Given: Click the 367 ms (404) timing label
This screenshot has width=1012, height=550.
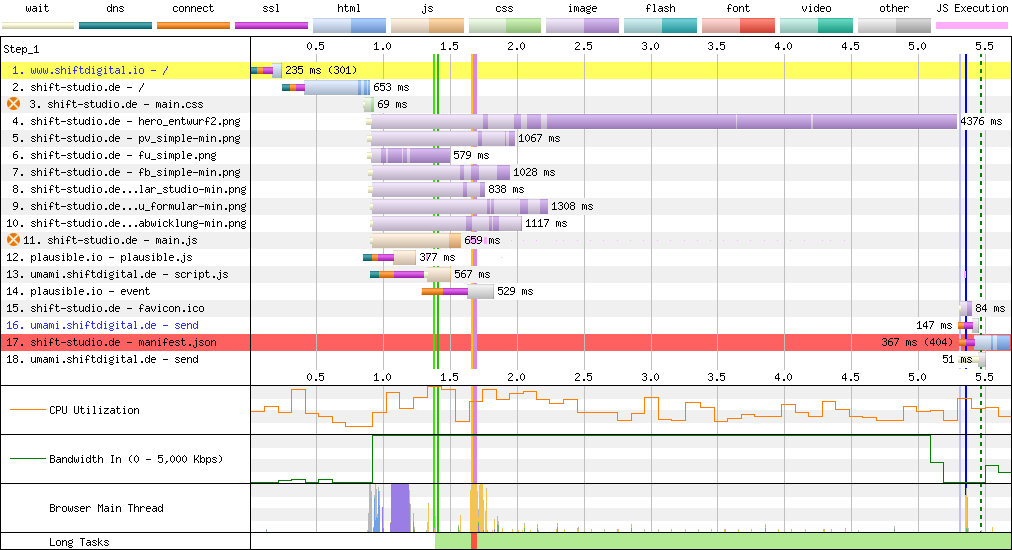Looking at the screenshot, I should (917, 342).
